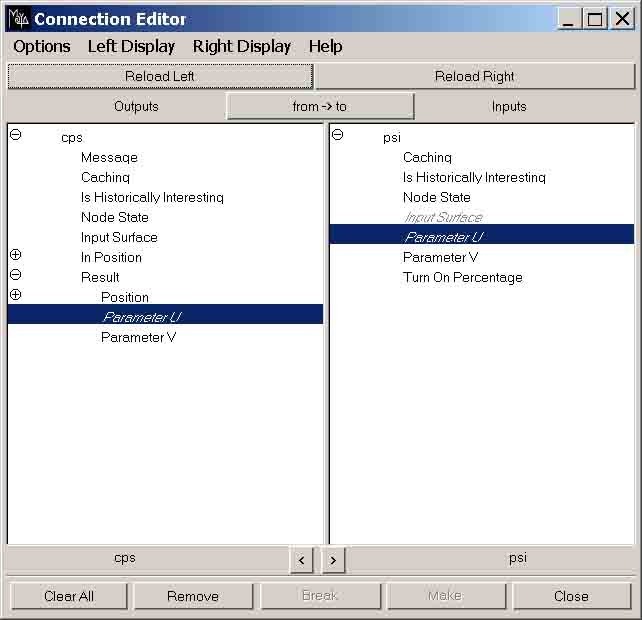Click the right arrow navigation button
This screenshot has width=642, height=620.
click(x=334, y=560)
